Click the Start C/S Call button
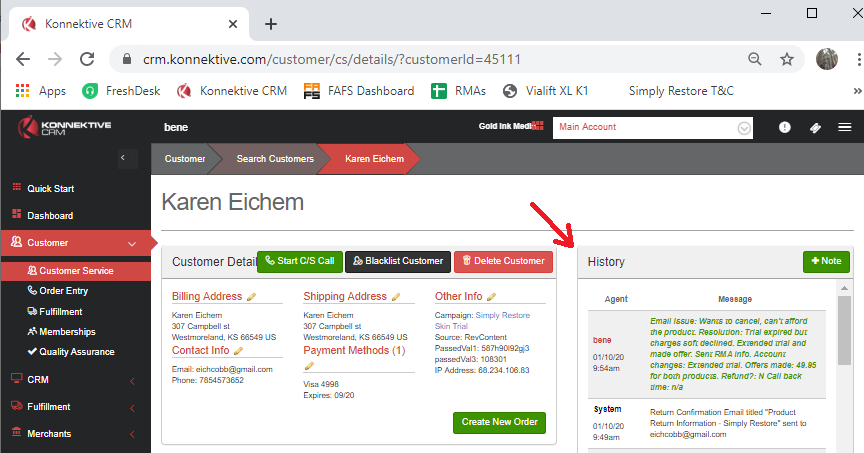This screenshot has width=864, height=453. 299,261
